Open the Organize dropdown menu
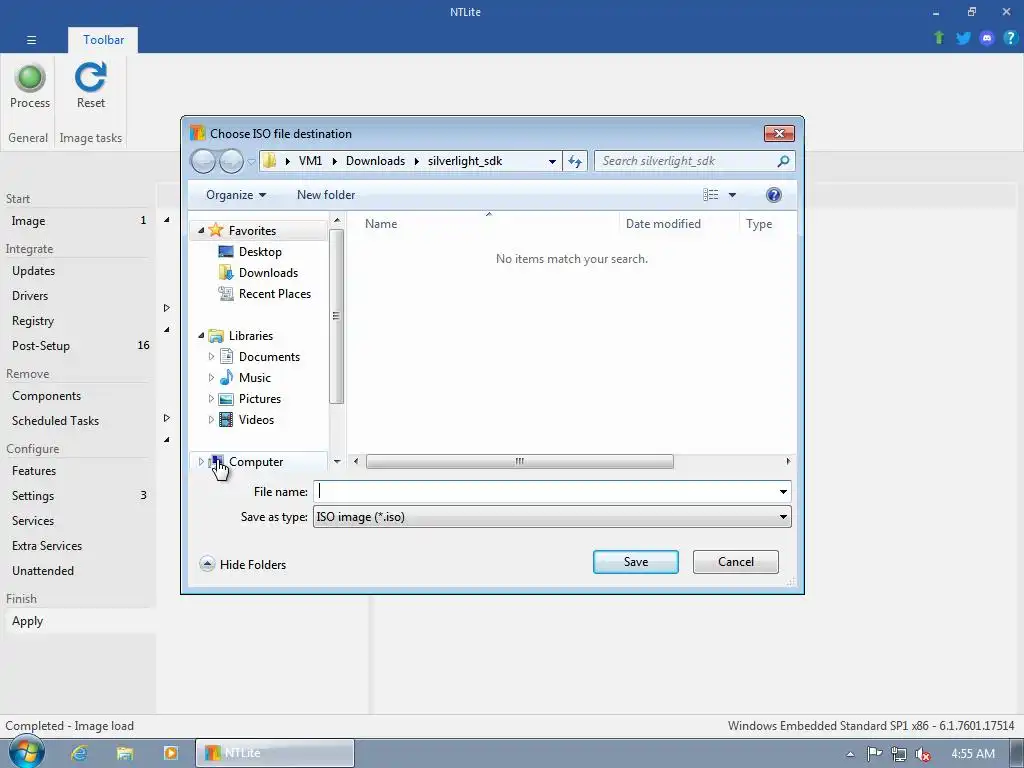The height and width of the screenshot is (768, 1024). 236,195
